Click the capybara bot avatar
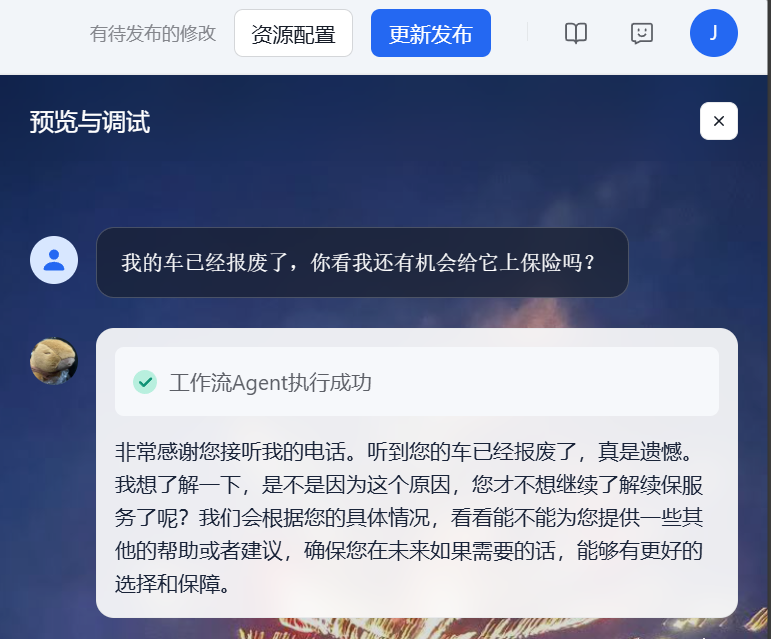 [x=54, y=361]
